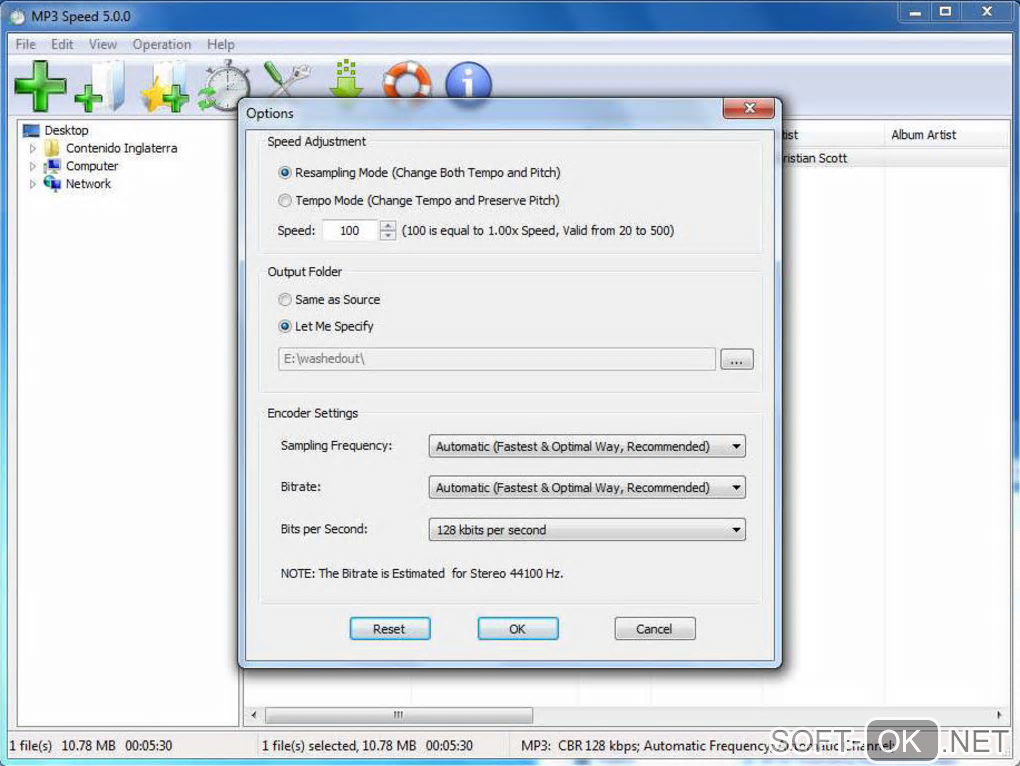Close the Options dialog with red X
This screenshot has width=1020, height=766.
point(749,108)
